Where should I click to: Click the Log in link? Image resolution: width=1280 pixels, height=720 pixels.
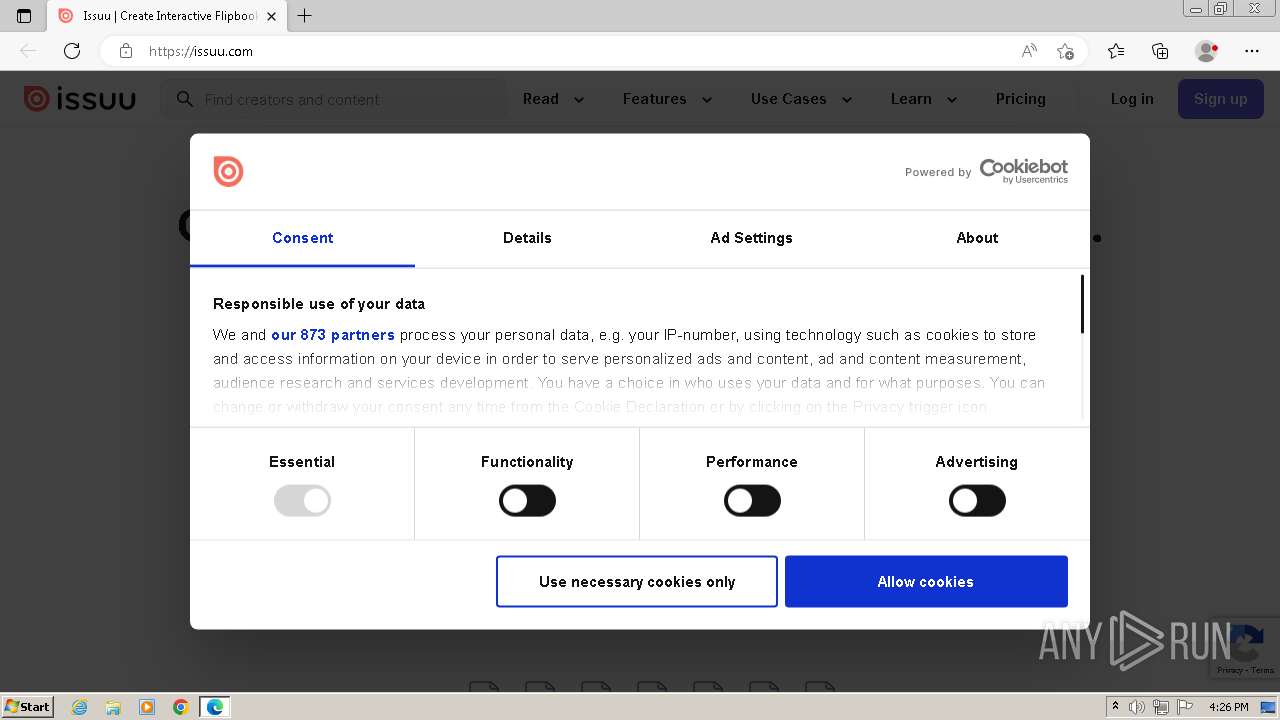click(x=1132, y=99)
